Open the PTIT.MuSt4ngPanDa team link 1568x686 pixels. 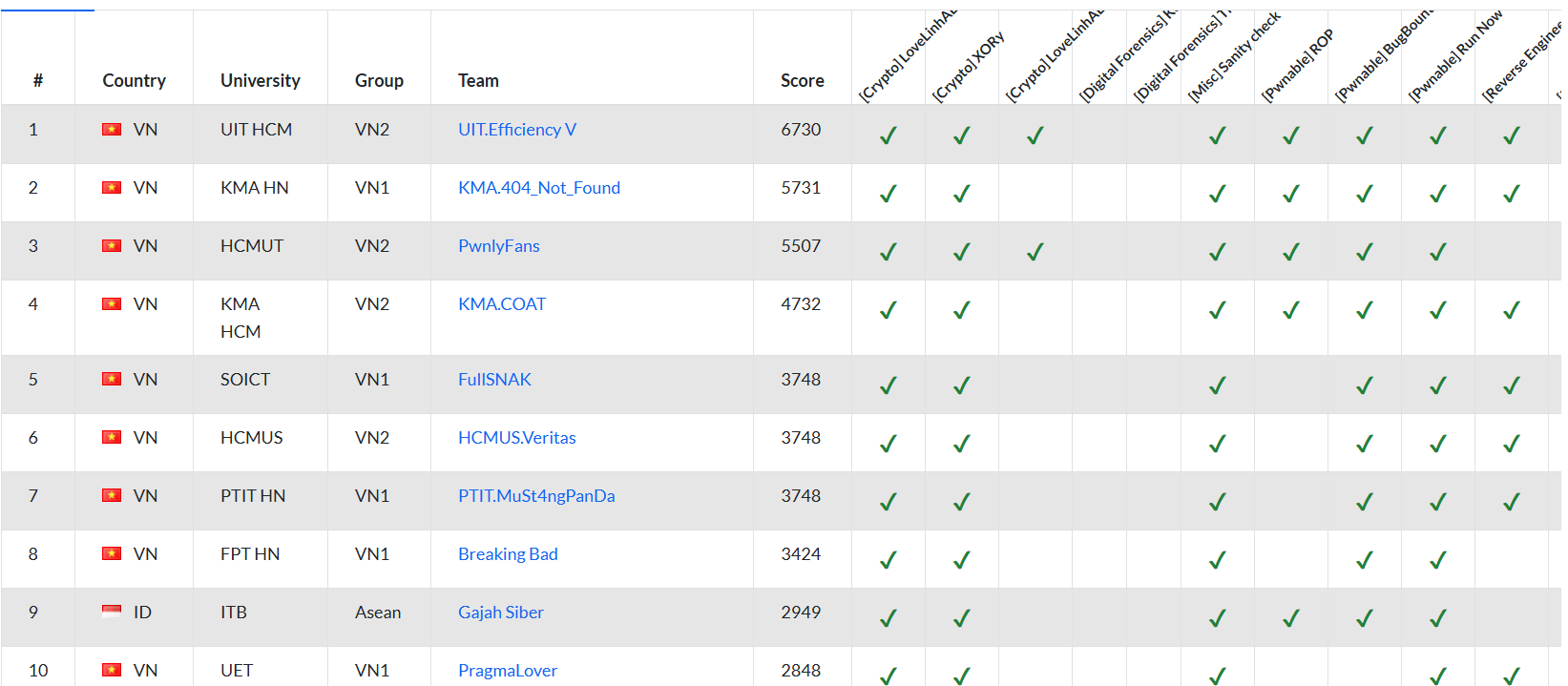click(x=535, y=496)
